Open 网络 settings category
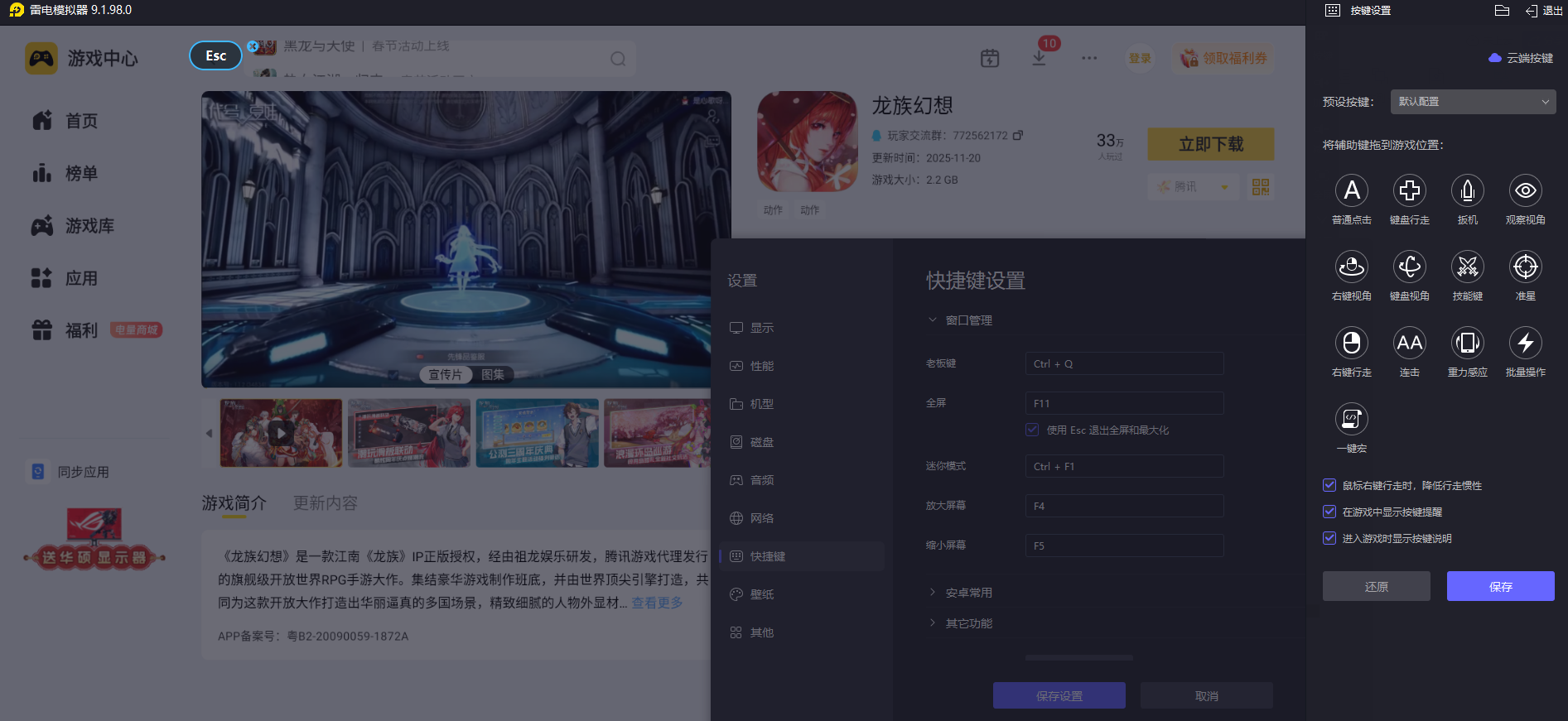The image size is (1568, 721). pos(802,518)
